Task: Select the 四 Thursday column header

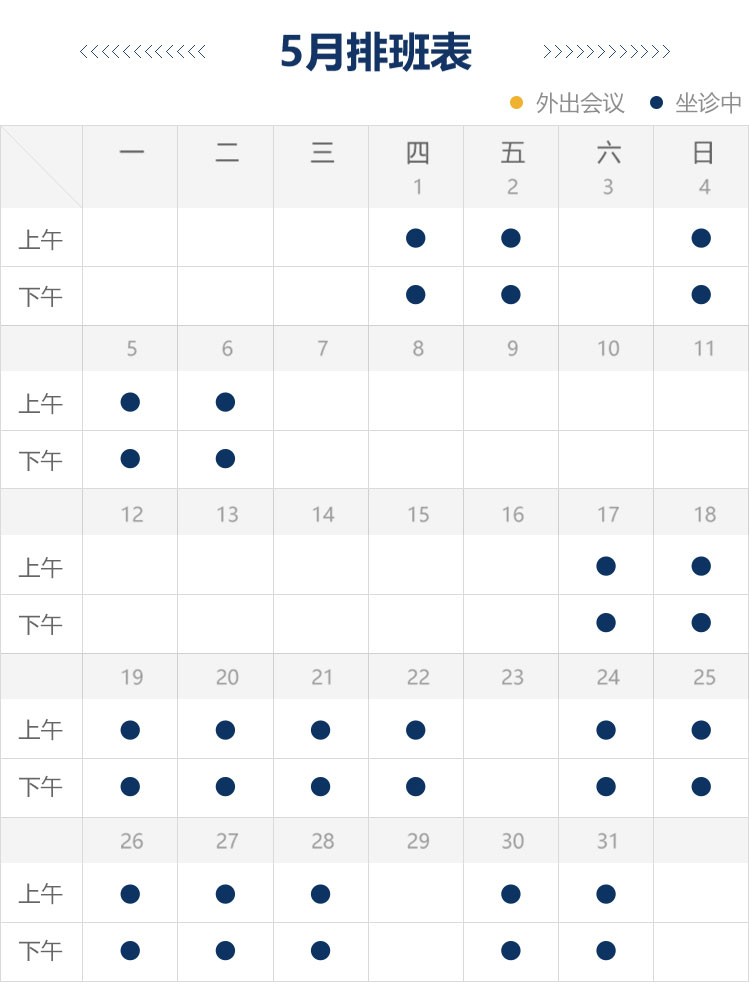Action: point(417,153)
